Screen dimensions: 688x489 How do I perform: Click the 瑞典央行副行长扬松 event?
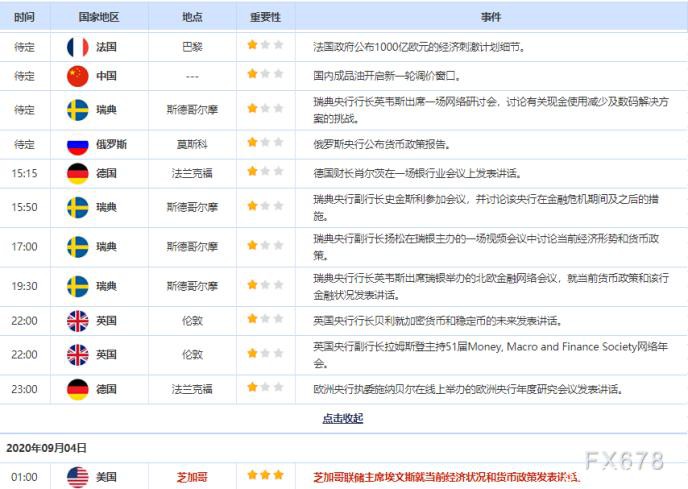tap(486, 247)
